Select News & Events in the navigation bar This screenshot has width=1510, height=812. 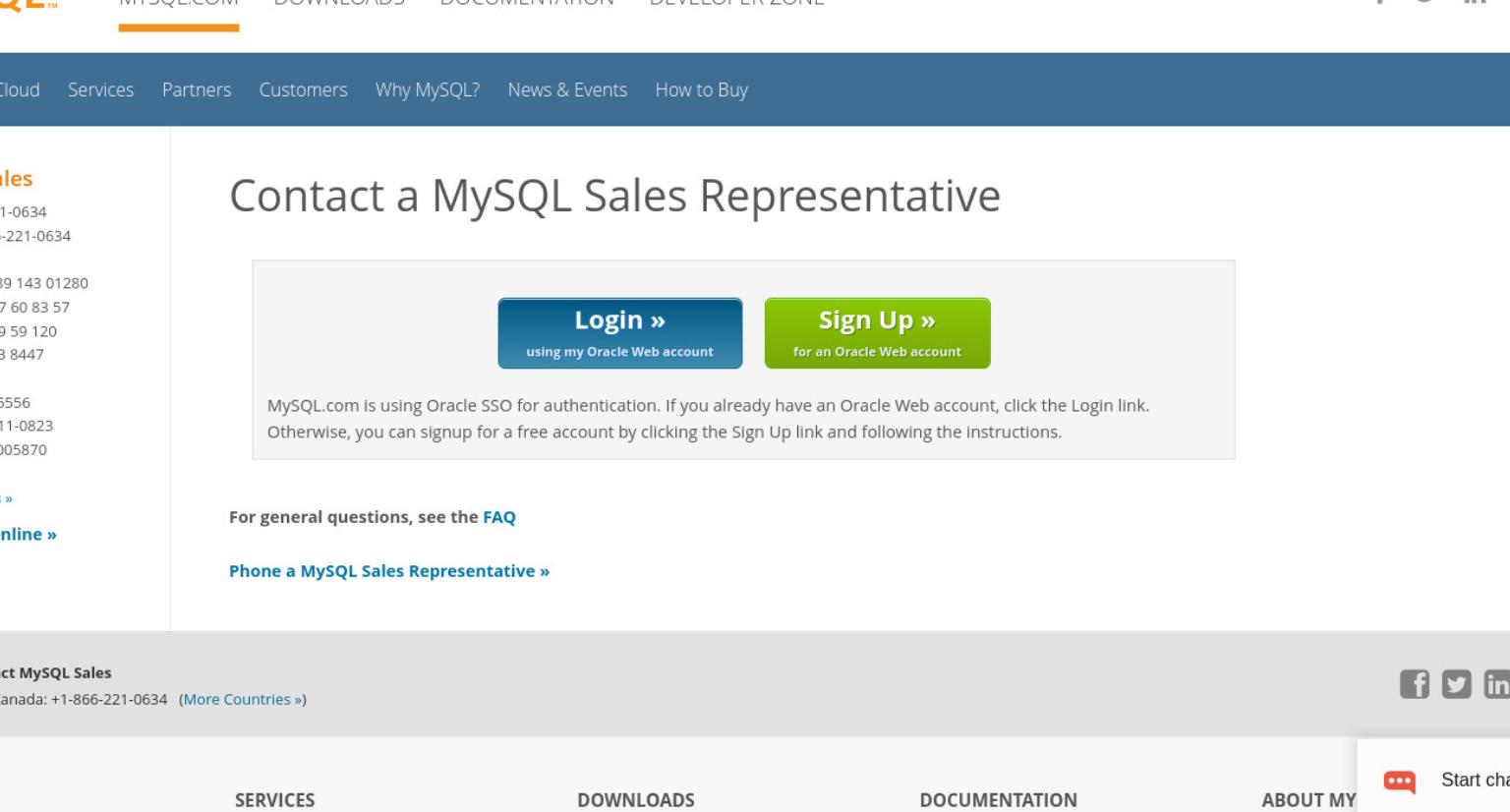coord(567,89)
